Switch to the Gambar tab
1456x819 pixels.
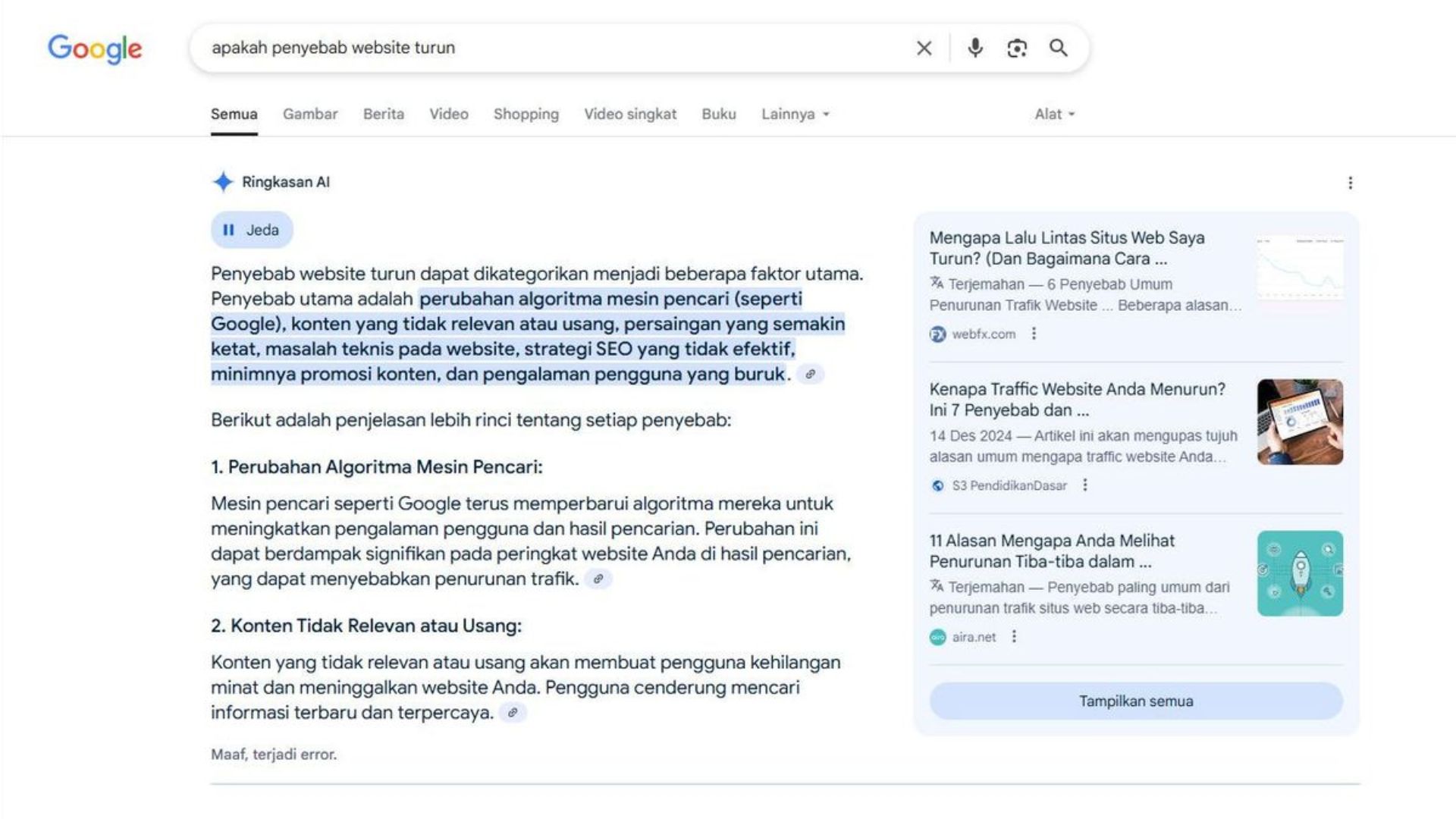tap(309, 114)
